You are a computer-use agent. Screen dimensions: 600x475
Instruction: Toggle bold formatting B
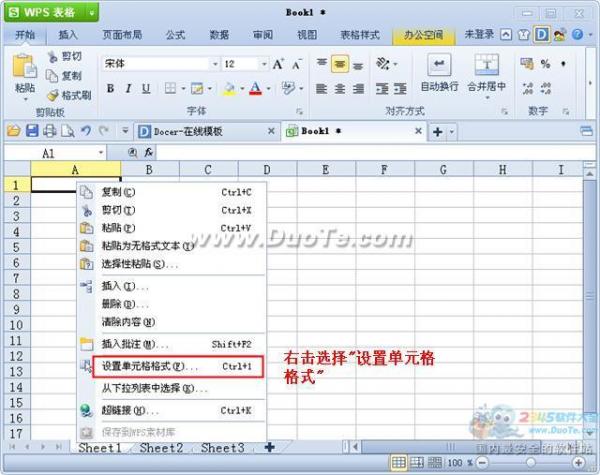(x=110, y=88)
